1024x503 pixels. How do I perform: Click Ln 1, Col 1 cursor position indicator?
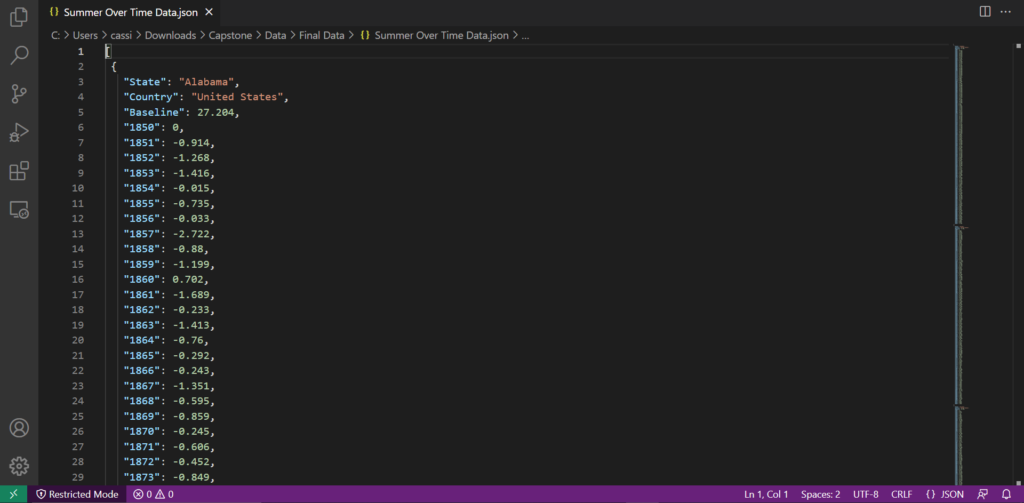[x=766, y=494]
